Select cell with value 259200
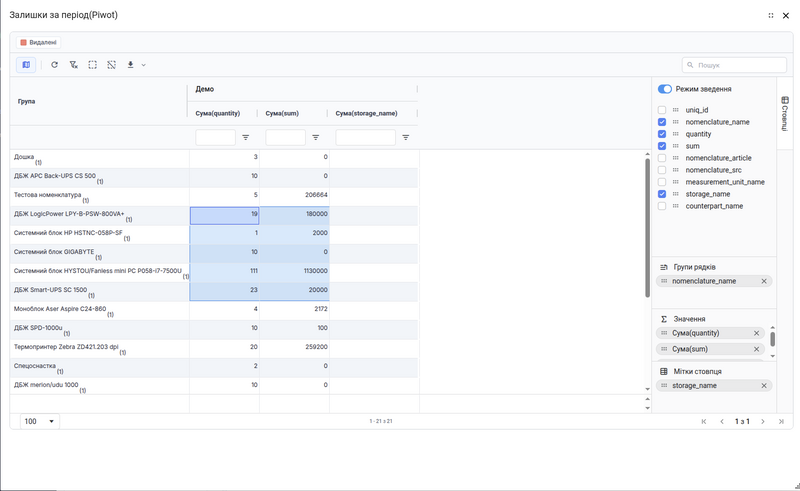 294,347
